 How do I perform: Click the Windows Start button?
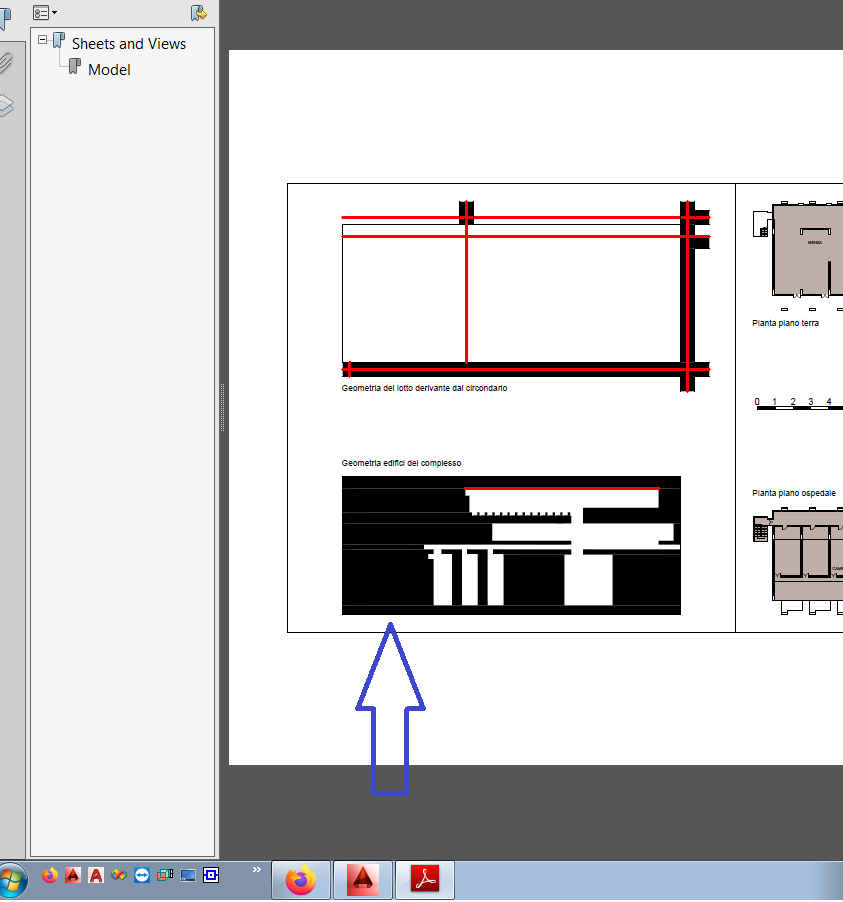(14, 878)
